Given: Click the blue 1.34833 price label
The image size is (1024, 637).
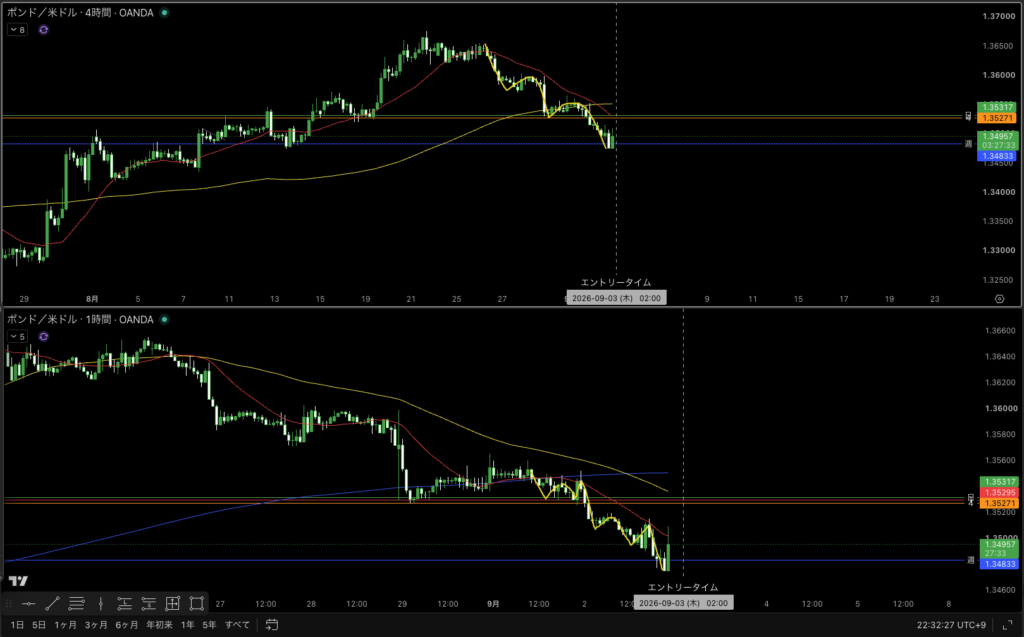Looking at the screenshot, I should pyautogui.click(x=997, y=156).
